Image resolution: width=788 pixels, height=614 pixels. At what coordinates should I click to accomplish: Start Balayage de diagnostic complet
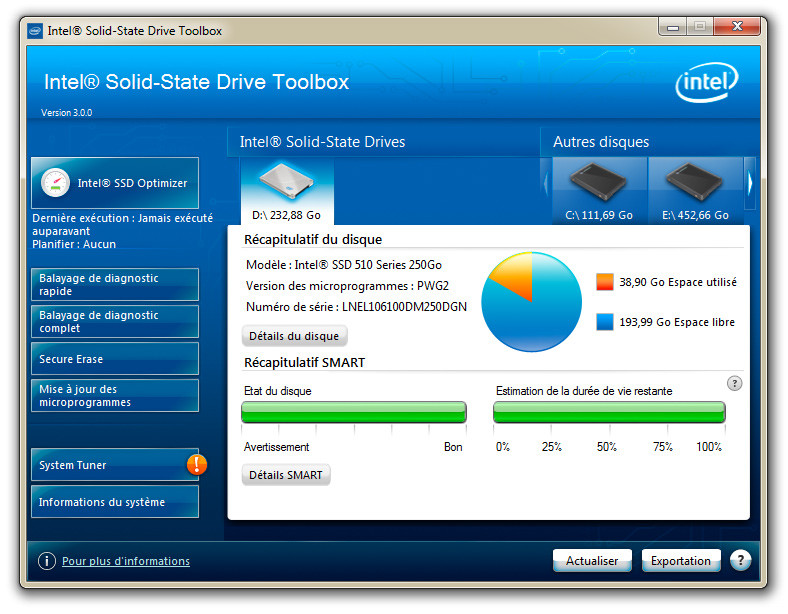coord(115,322)
